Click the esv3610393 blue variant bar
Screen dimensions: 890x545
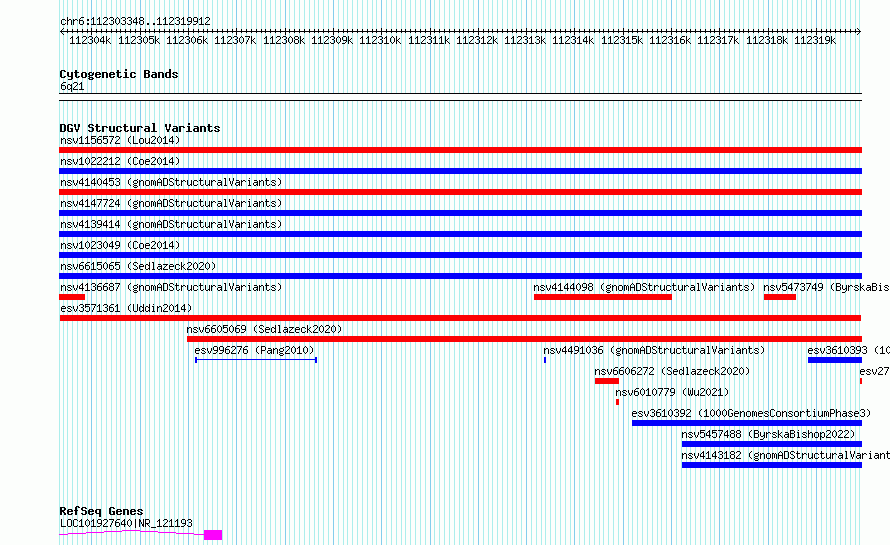pyautogui.click(x=835, y=360)
